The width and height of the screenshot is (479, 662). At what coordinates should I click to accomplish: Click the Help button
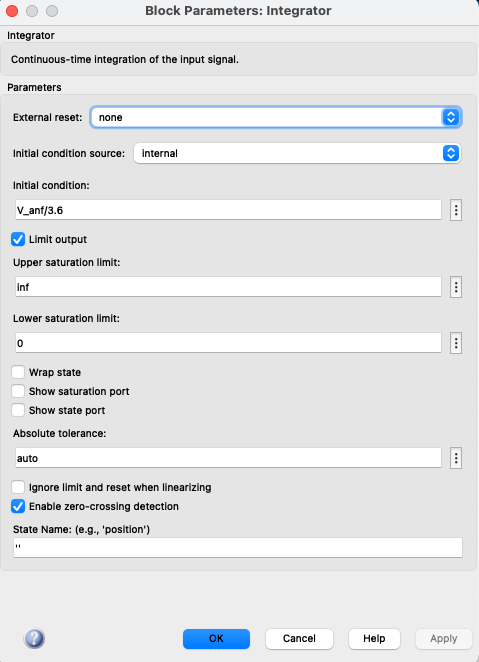click(374, 638)
